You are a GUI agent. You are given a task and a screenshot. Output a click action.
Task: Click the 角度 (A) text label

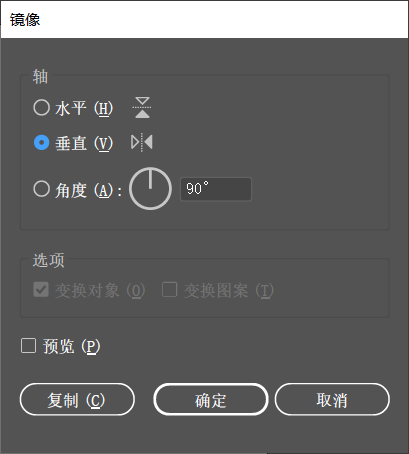[88, 191]
